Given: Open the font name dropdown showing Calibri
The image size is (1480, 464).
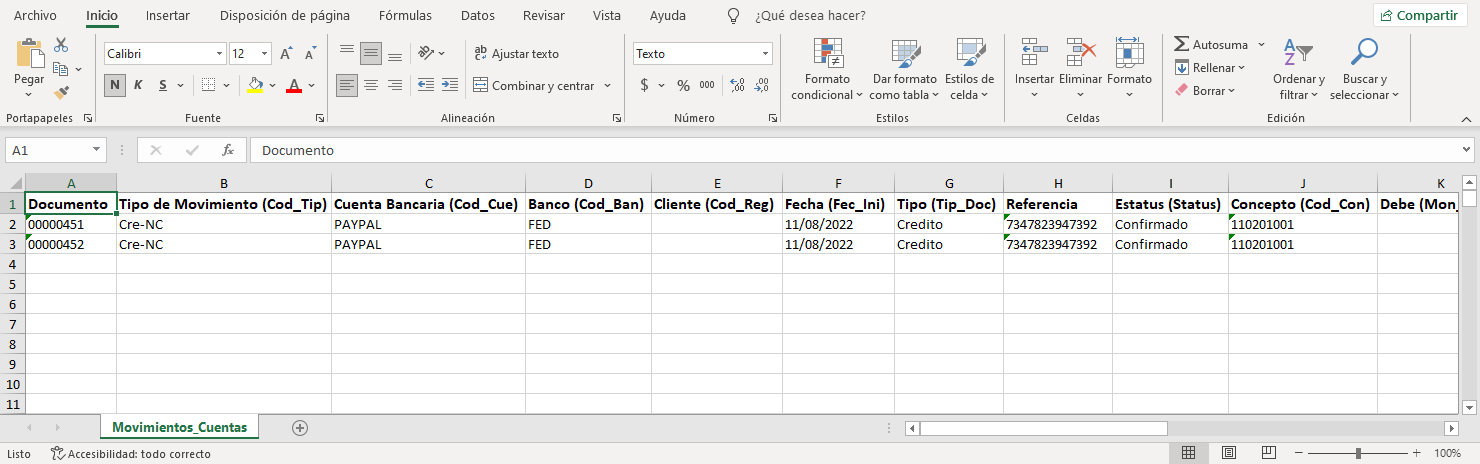Looking at the screenshot, I should click(x=220, y=54).
